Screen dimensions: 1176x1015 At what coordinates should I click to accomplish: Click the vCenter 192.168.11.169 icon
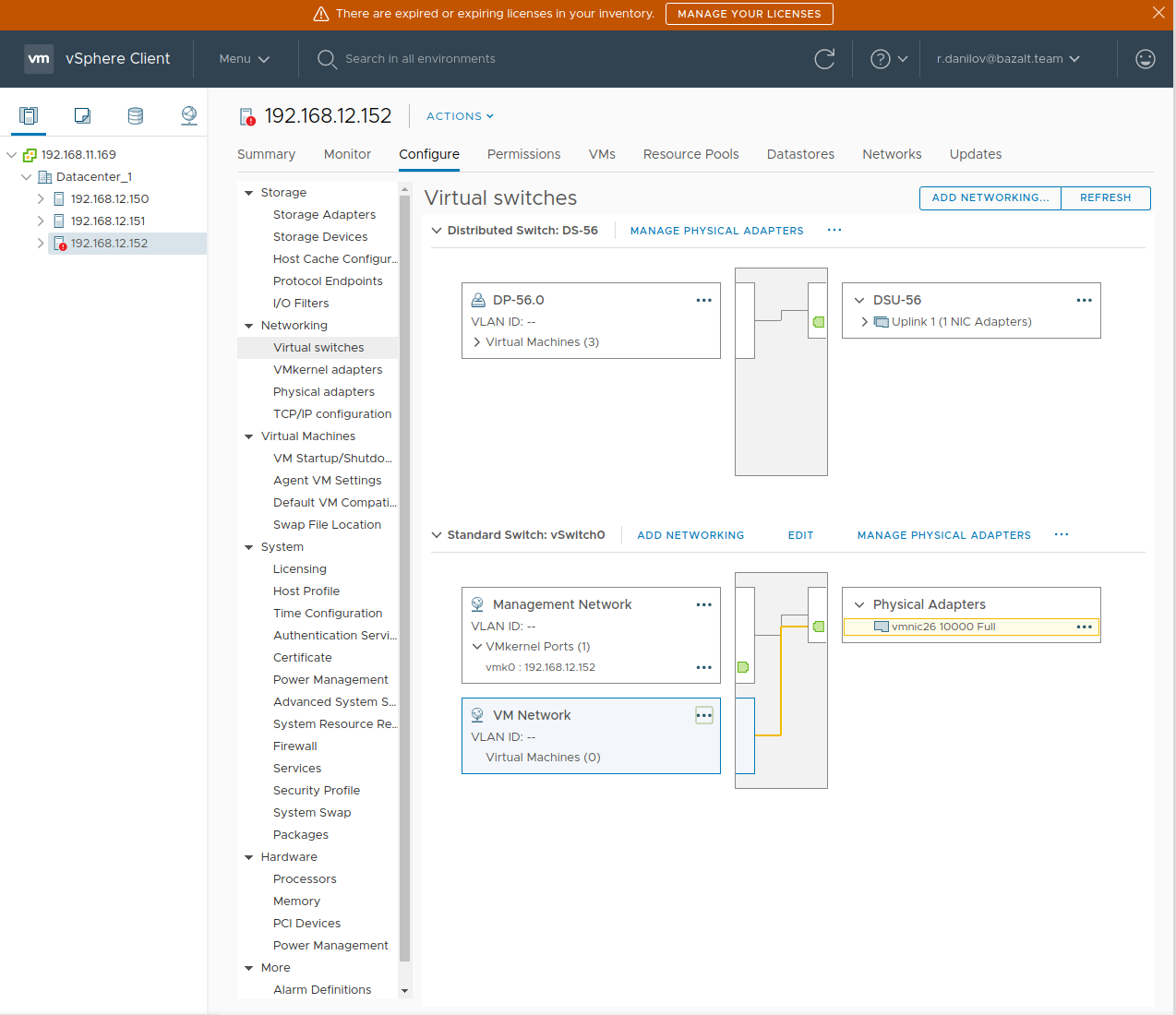tap(30, 155)
